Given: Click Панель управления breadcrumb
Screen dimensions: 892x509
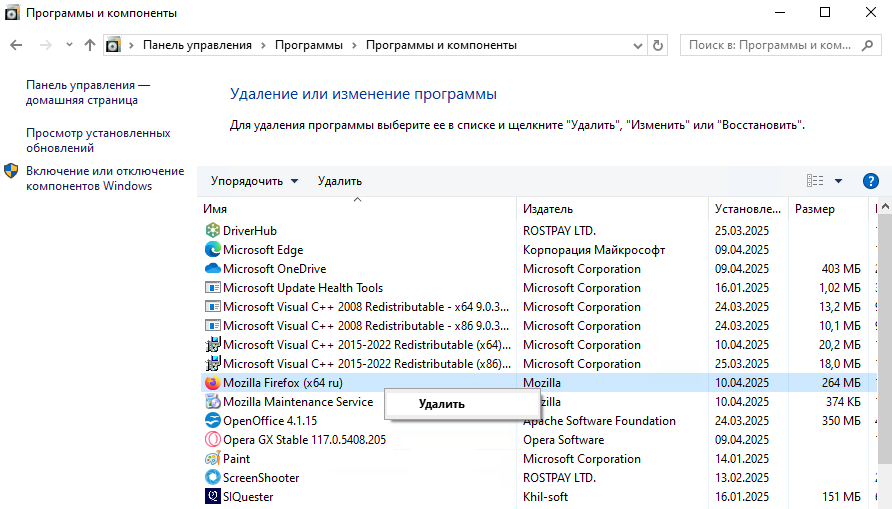Looking at the screenshot, I should (x=197, y=45).
